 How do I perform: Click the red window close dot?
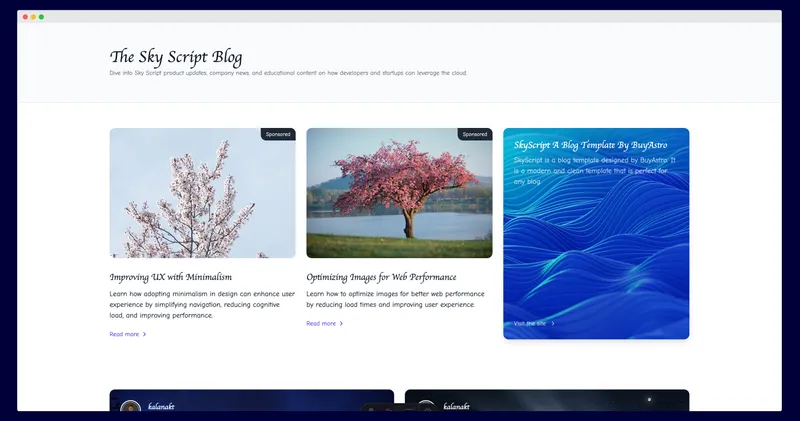[x=25, y=17]
